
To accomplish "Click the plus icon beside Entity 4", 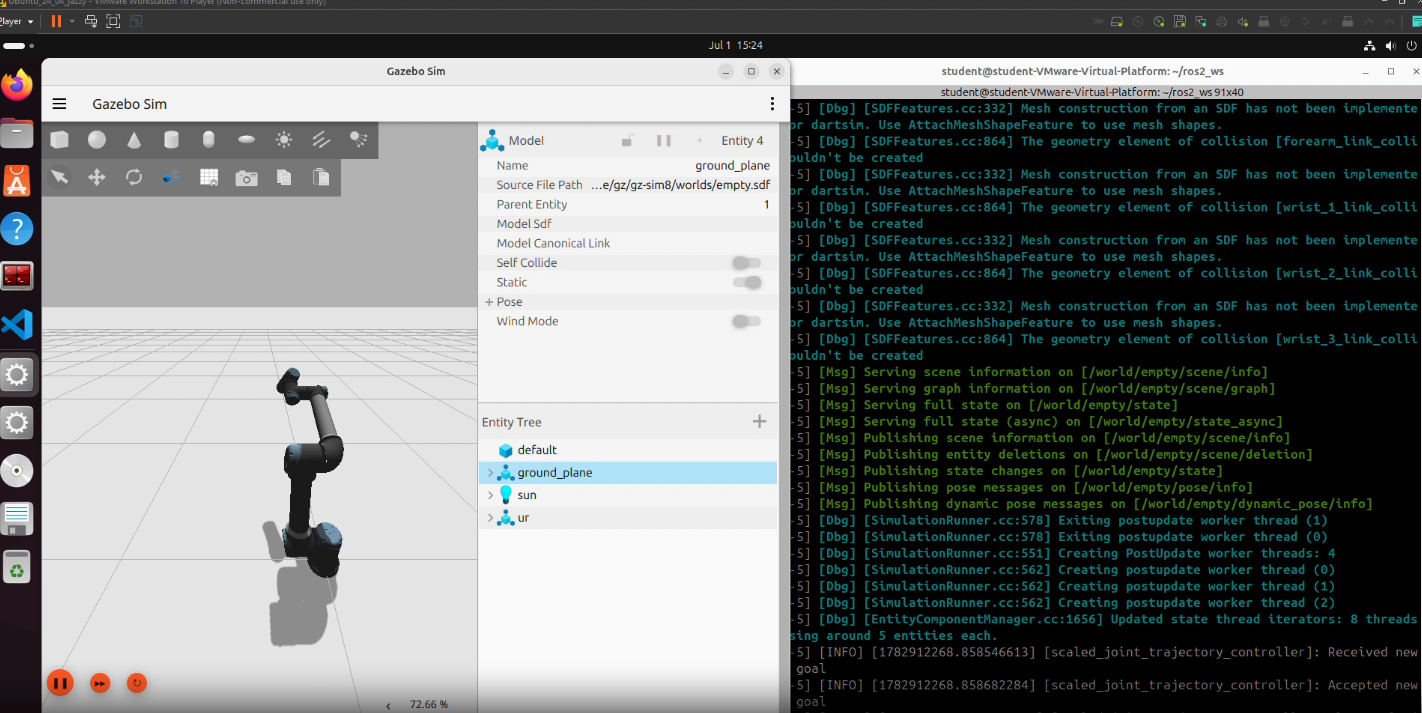I will (700, 141).
